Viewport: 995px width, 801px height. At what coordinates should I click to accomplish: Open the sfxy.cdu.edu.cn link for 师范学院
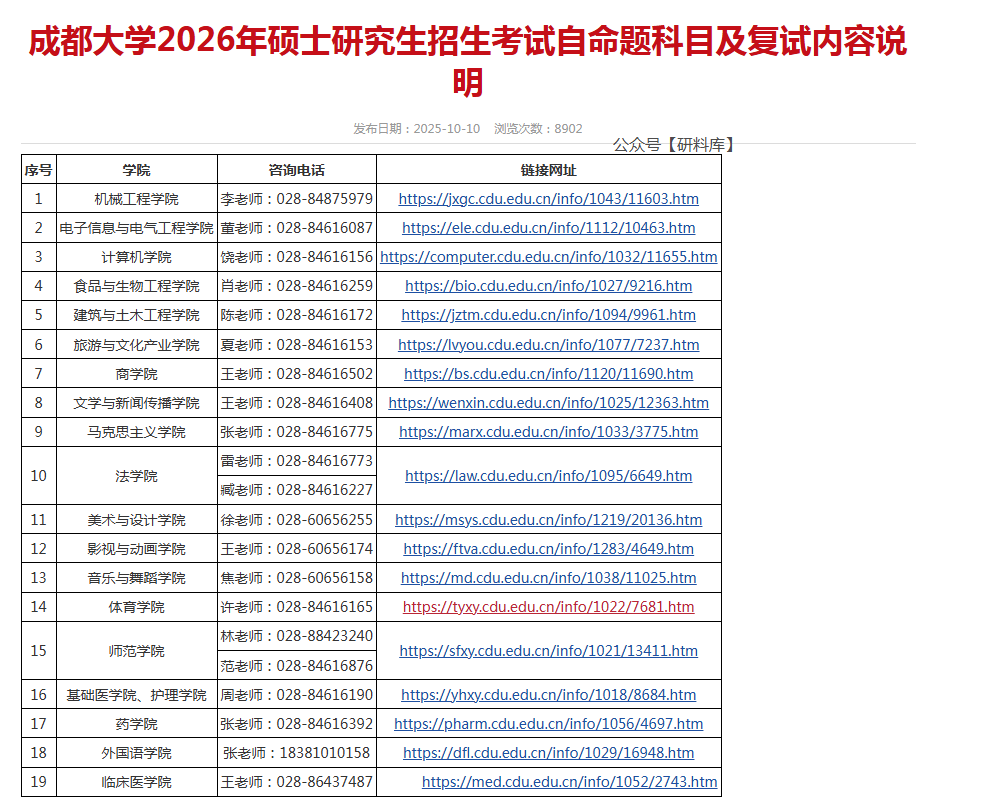point(548,651)
